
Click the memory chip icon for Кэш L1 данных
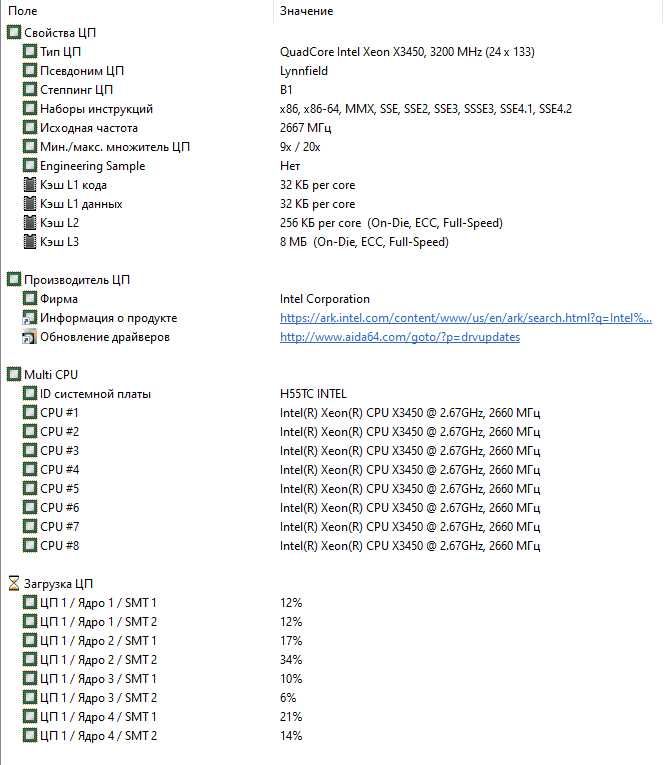[30, 204]
